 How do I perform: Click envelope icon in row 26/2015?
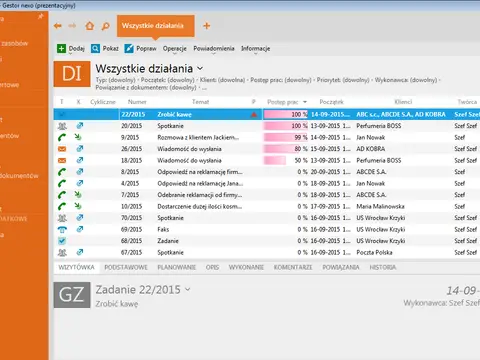click(x=62, y=149)
